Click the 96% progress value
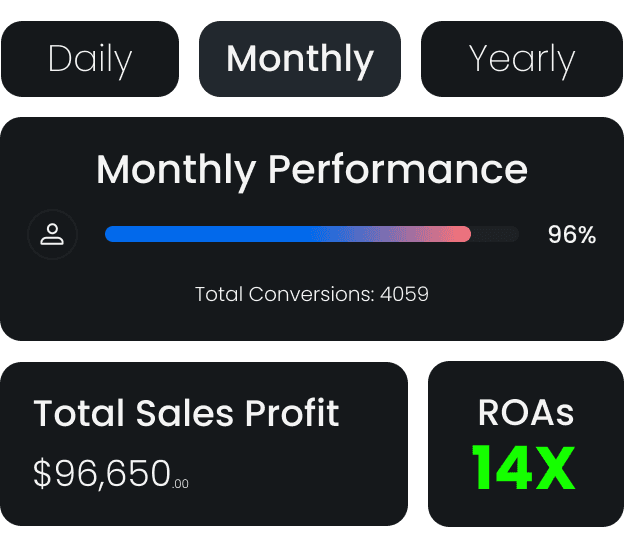The image size is (624, 547). pyautogui.click(x=571, y=235)
